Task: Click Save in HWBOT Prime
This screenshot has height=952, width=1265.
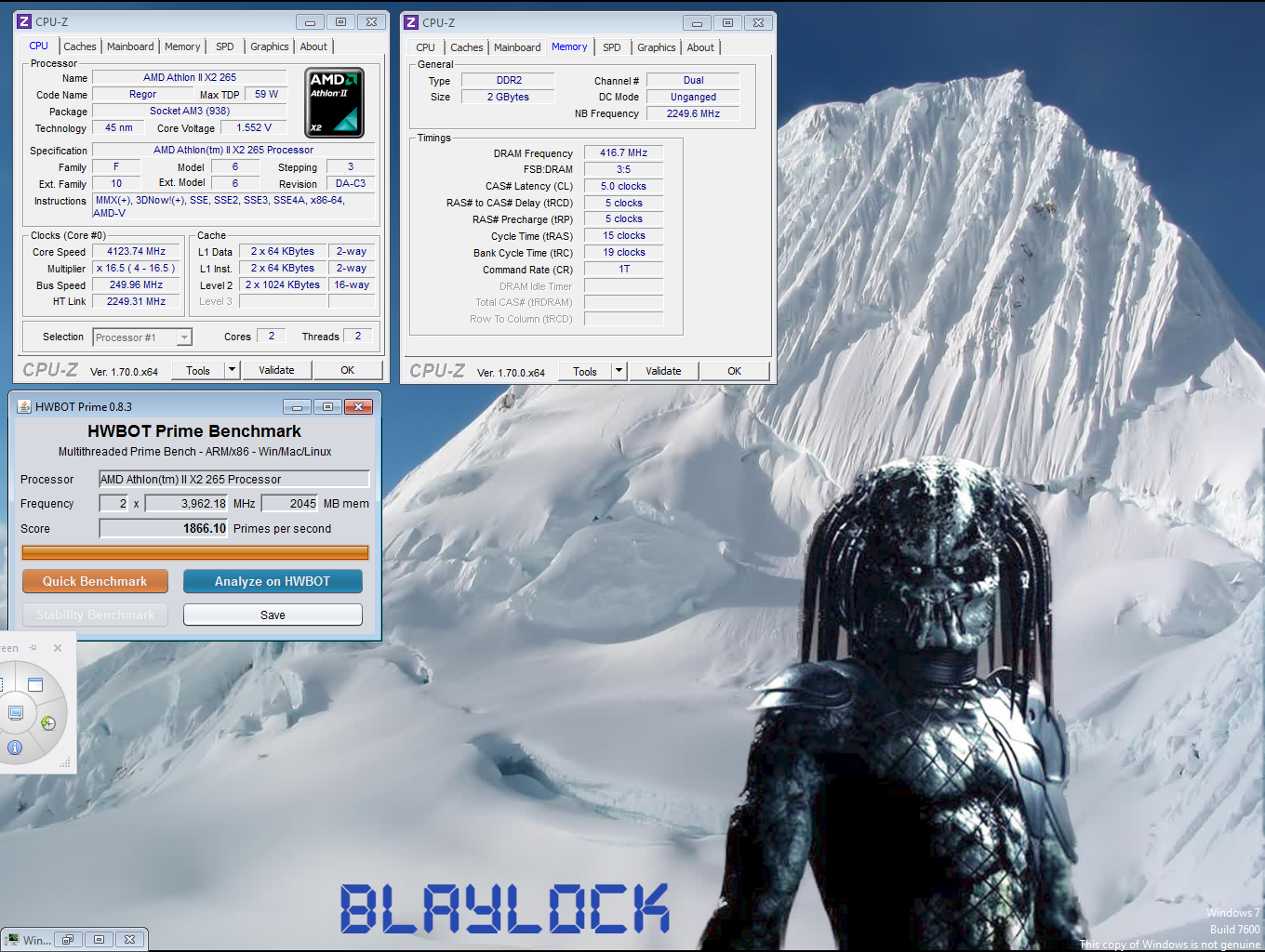Action: [273, 615]
